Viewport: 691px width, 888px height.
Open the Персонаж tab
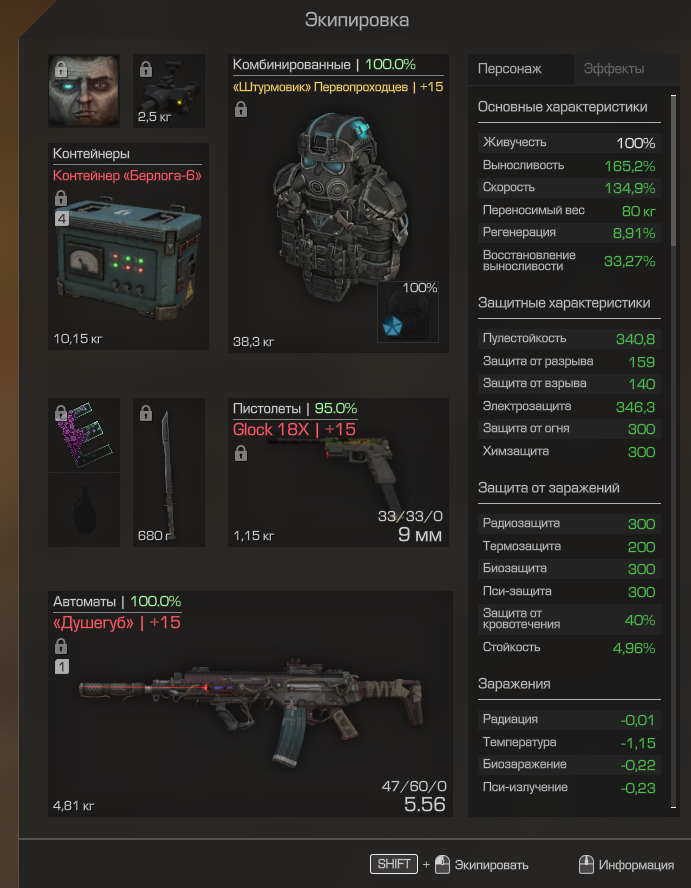point(510,69)
